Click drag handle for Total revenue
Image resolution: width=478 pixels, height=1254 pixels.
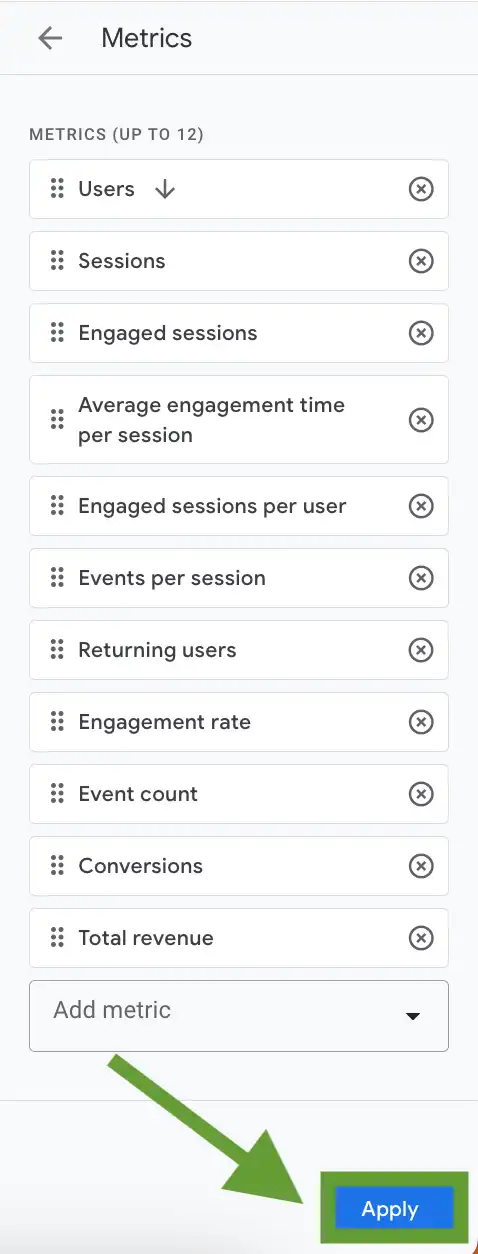pyautogui.click(x=57, y=938)
